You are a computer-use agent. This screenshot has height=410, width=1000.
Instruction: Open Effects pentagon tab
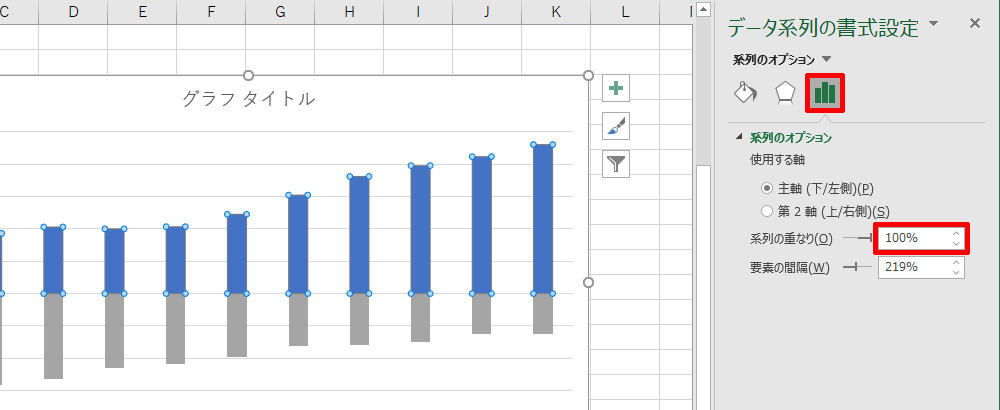click(785, 93)
